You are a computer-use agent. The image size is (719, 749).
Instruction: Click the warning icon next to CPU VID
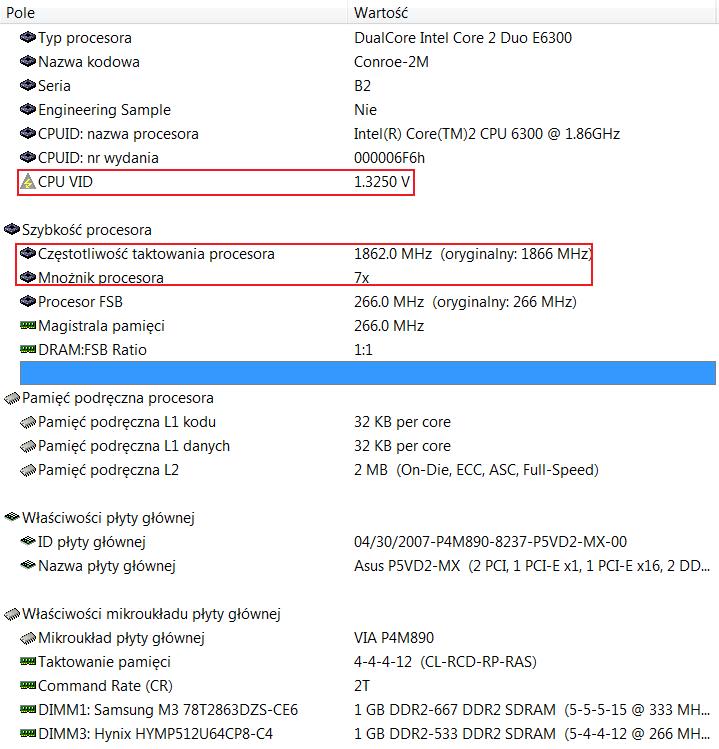click(28, 183)
